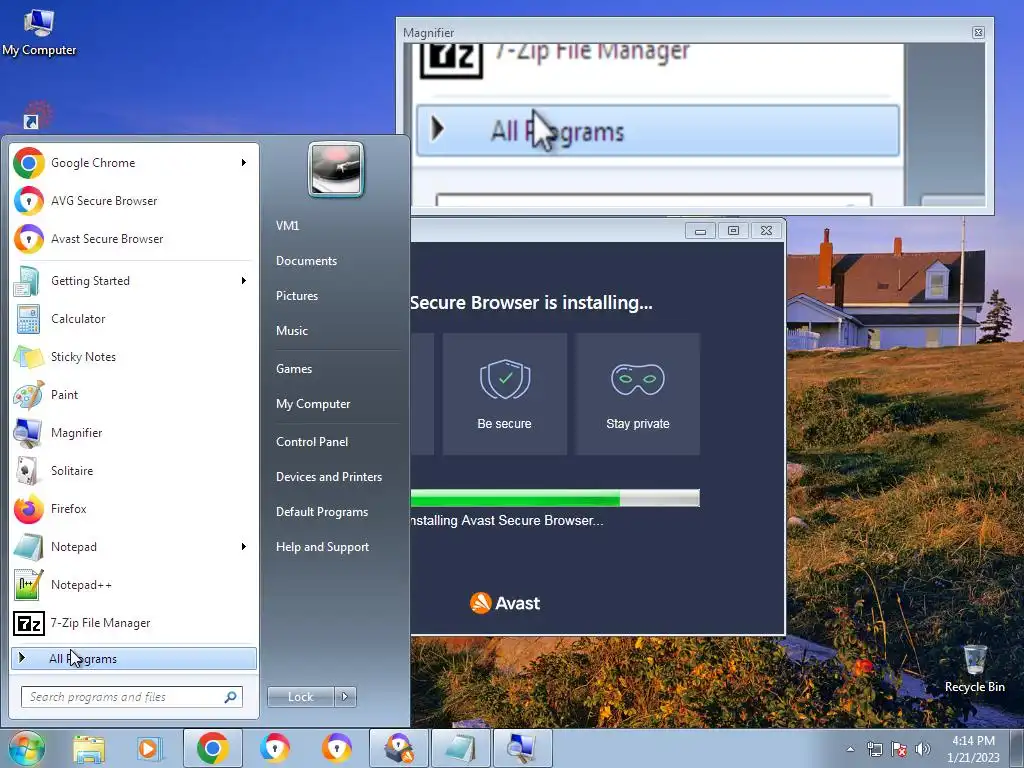The width and height of the screenshot is (1024, 768).
Task: Click the Avast installation progress bar
Action: pyautogui.click(x=555, y=498)
